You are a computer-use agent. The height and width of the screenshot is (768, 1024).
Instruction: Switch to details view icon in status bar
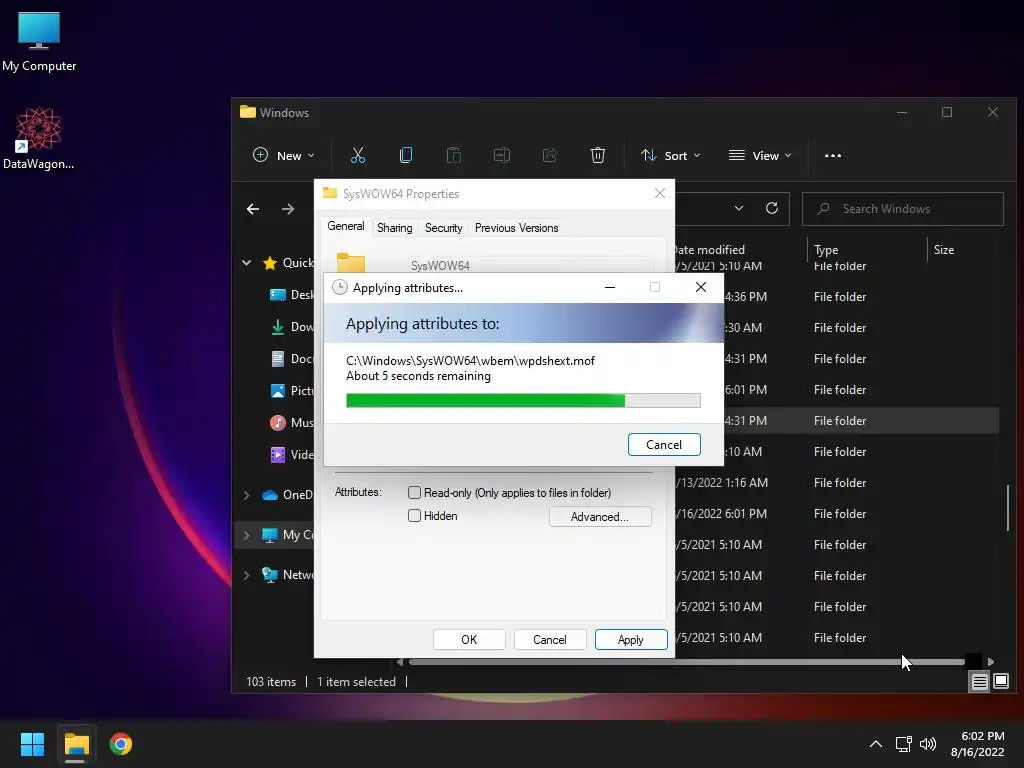point(980,682)
